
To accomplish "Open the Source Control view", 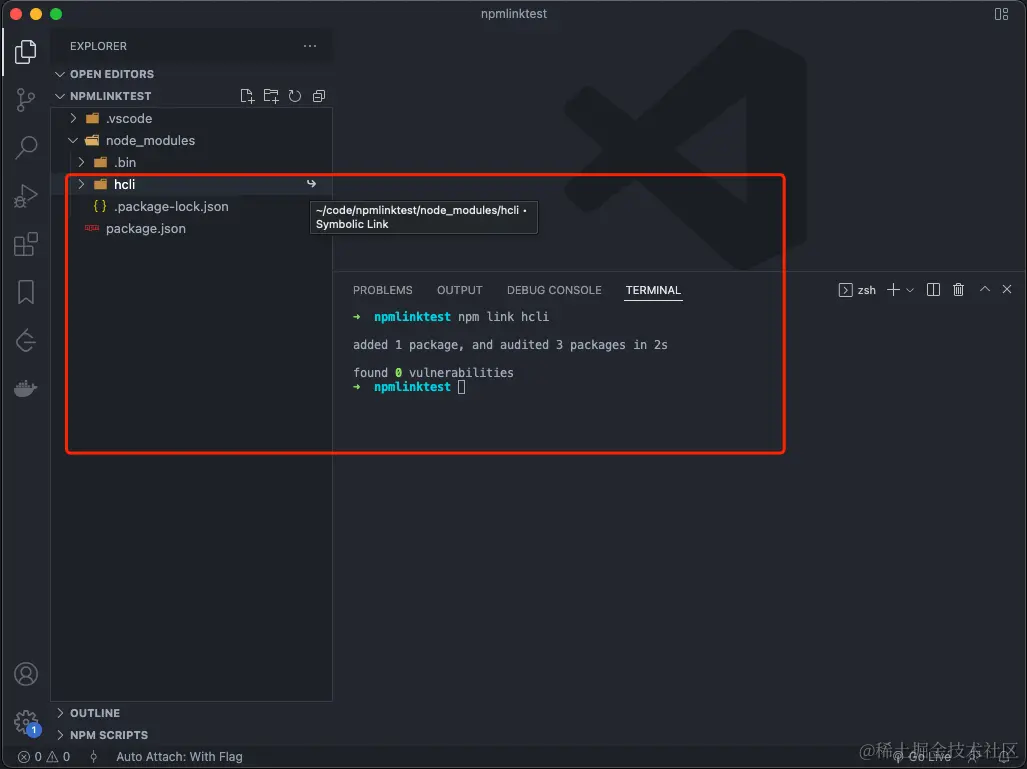I will [x=26, y=100].
